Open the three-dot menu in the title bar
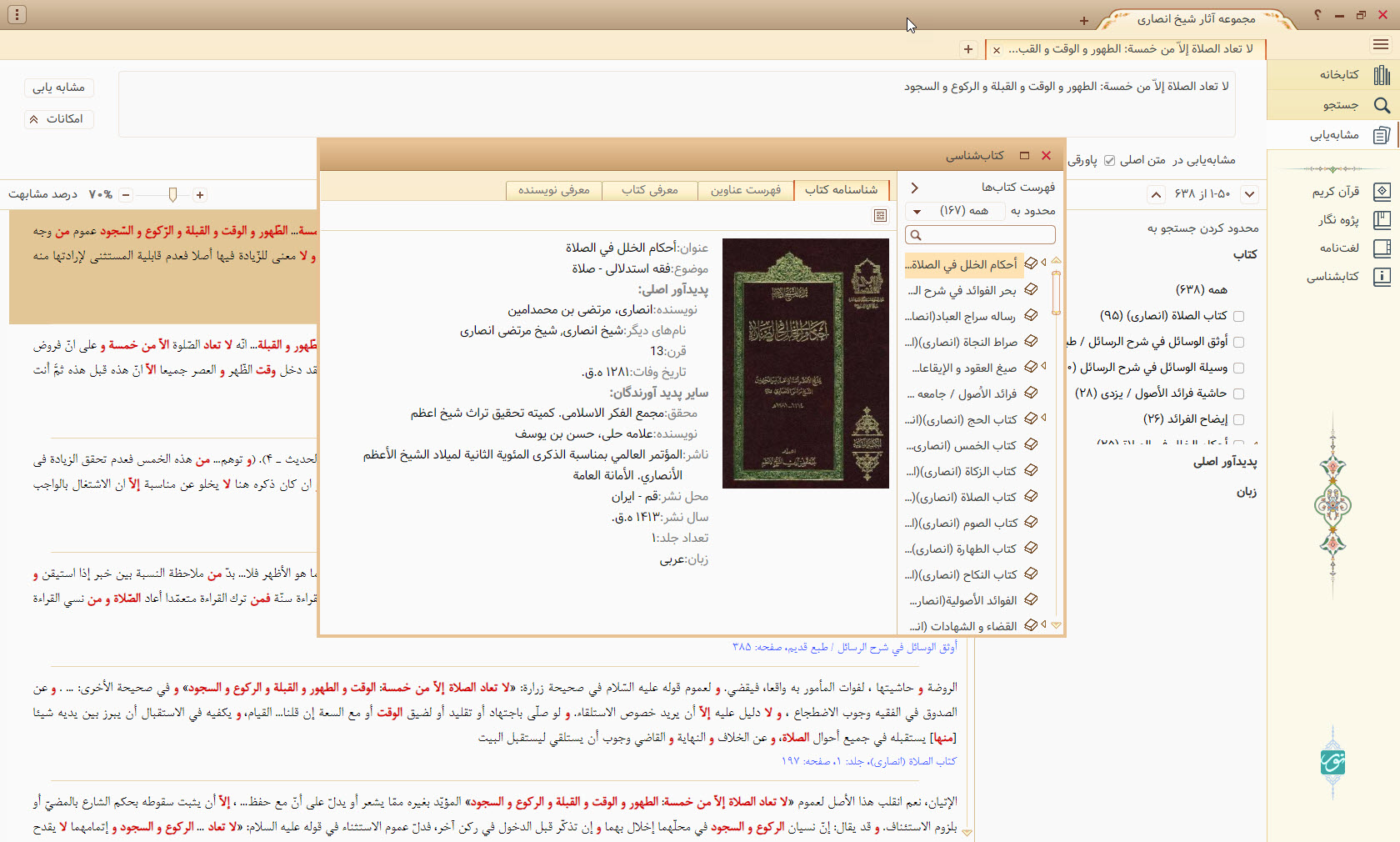 17,14
